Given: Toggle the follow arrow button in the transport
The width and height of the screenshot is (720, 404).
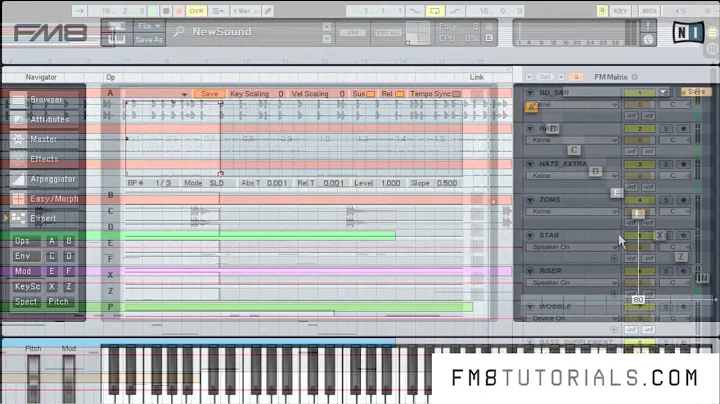Looking at the screenshot, I should click(79, 11).
